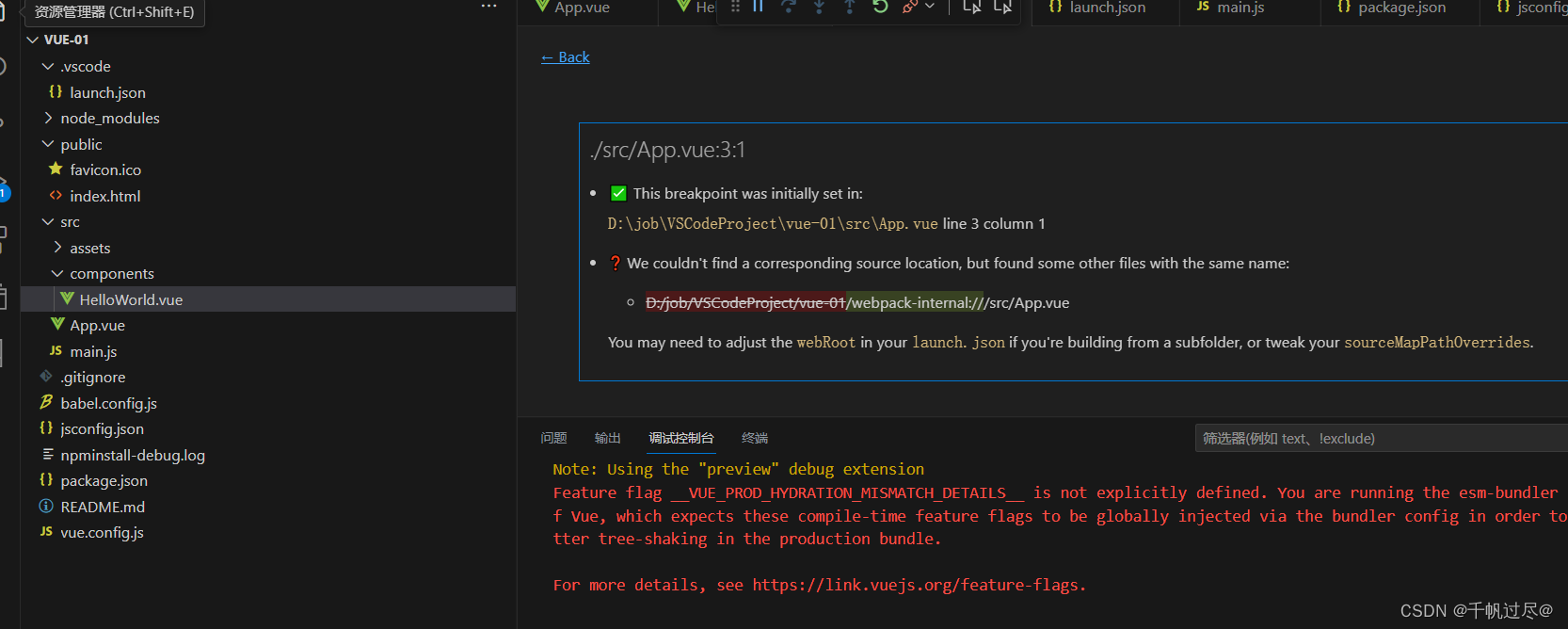Pause the debugger from the debug toolbar
1568x629 pixels.
point(759,7)
